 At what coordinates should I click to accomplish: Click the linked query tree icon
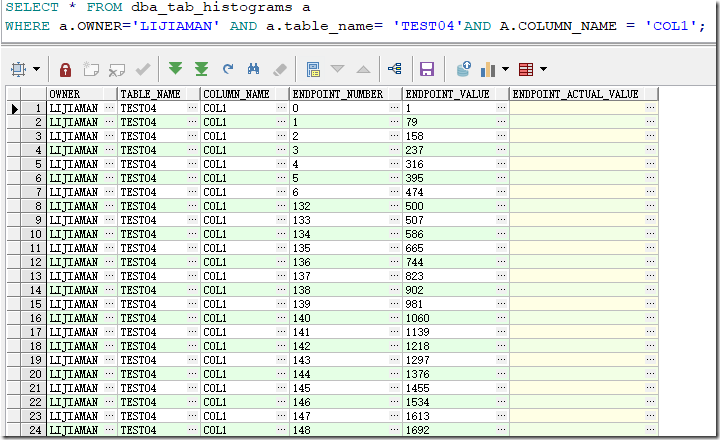[x=395, y=69]
